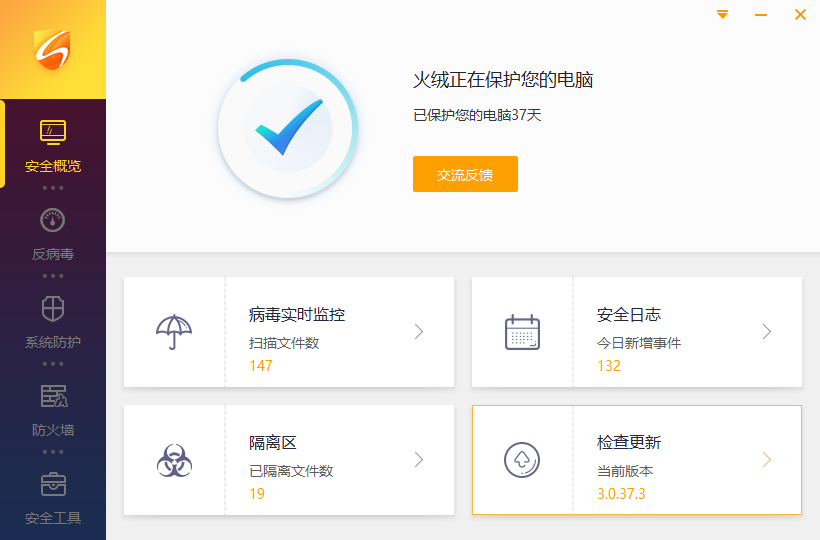820x540 pixels.
Task: Open the top-right triangle dropdown menu
Action: click(x=722, y=15)
